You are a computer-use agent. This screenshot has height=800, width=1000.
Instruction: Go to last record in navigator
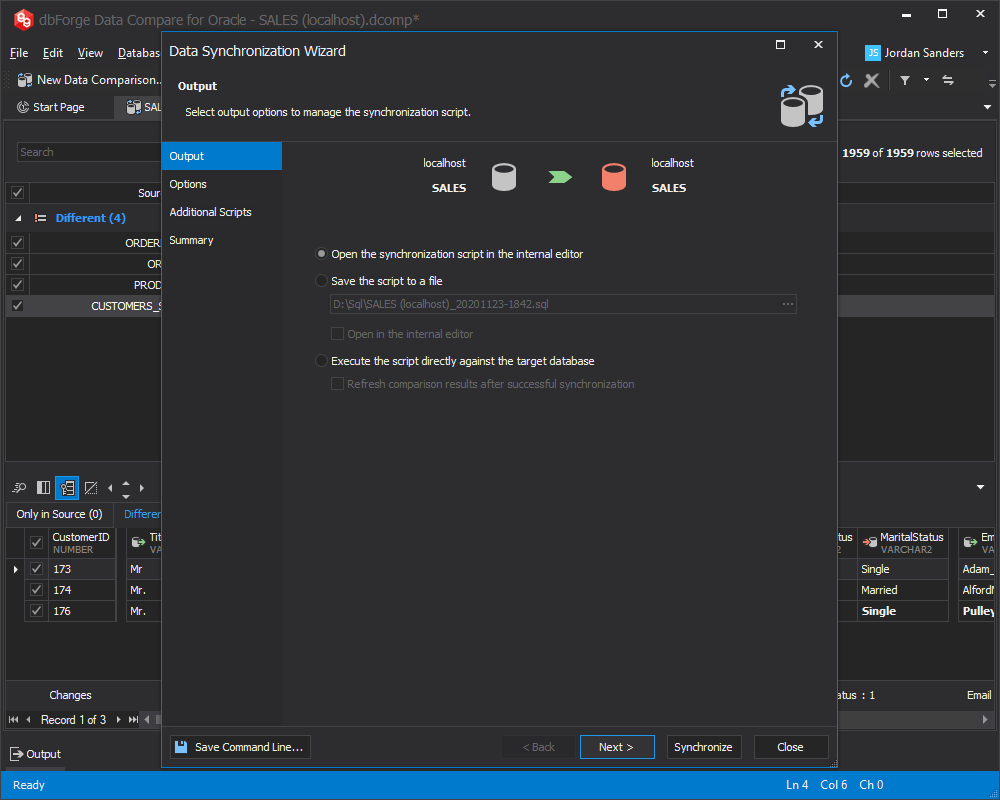point(133,720)
